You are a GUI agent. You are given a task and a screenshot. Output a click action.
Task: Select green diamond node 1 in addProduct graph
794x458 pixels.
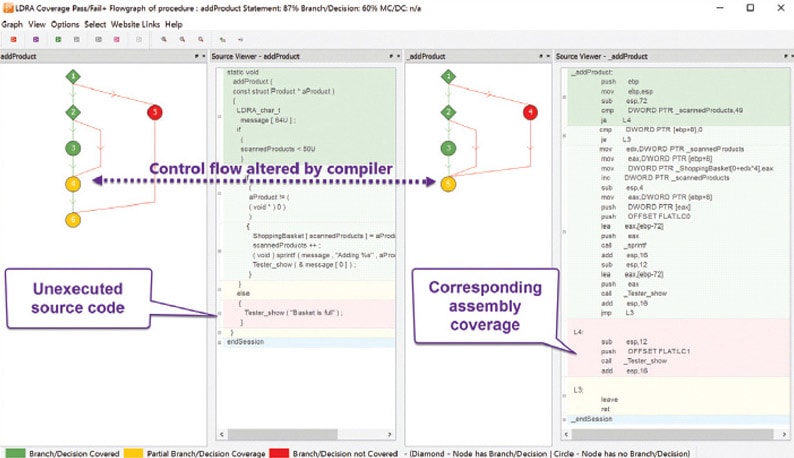(73, 77)
